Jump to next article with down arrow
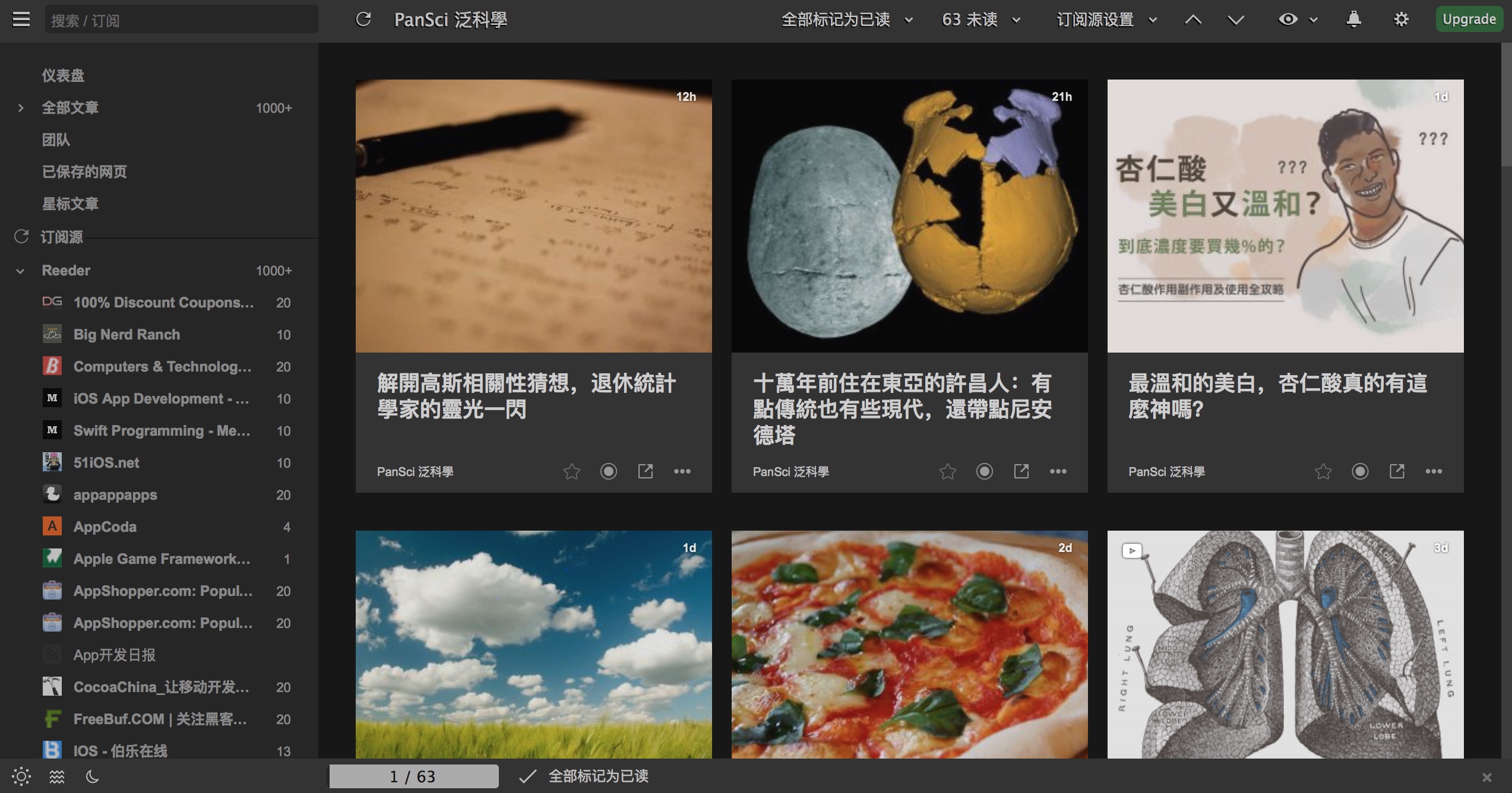 click(1236, 20)
